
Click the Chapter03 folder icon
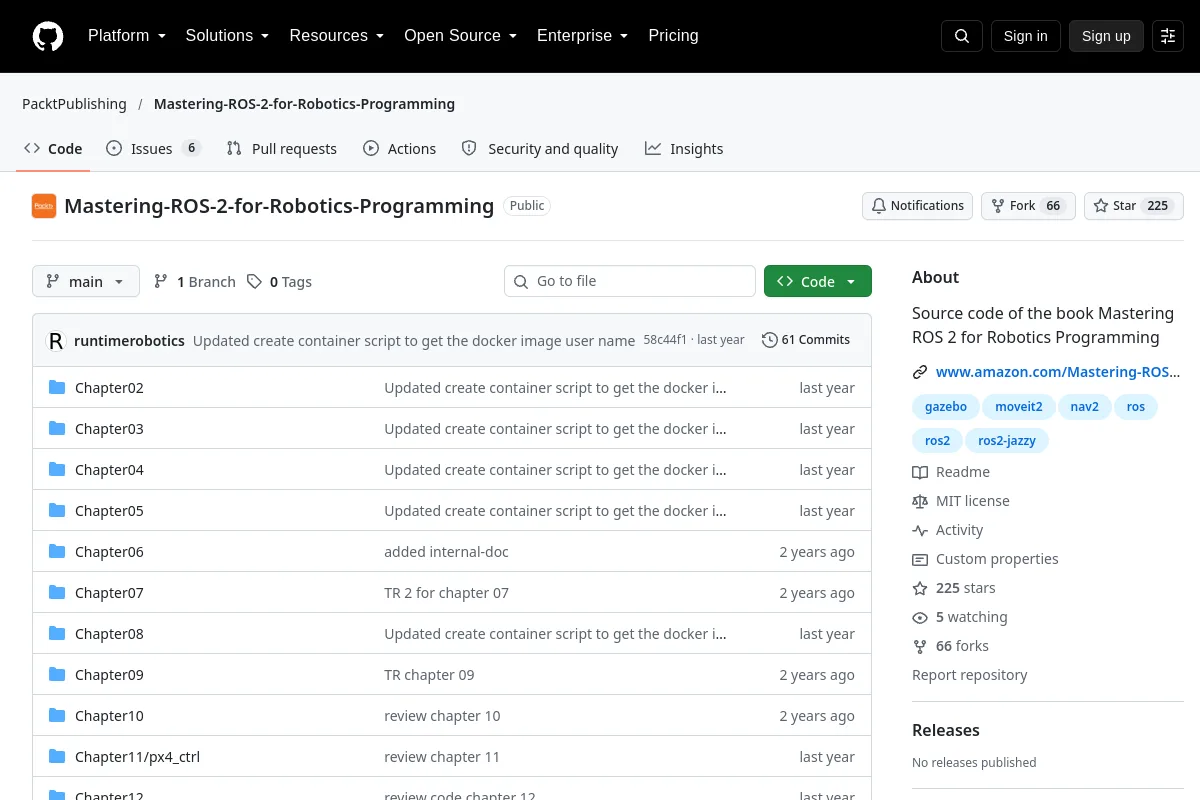point(57,428)
